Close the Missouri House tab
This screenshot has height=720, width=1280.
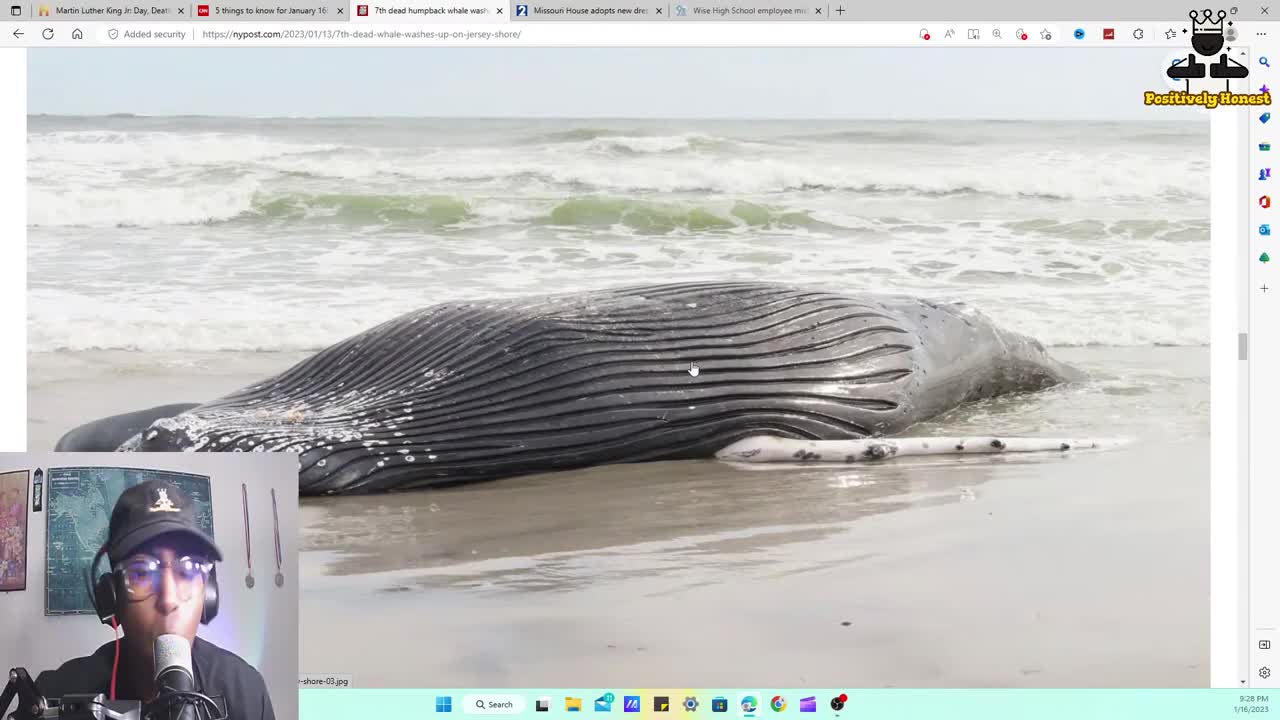point(658,11)
